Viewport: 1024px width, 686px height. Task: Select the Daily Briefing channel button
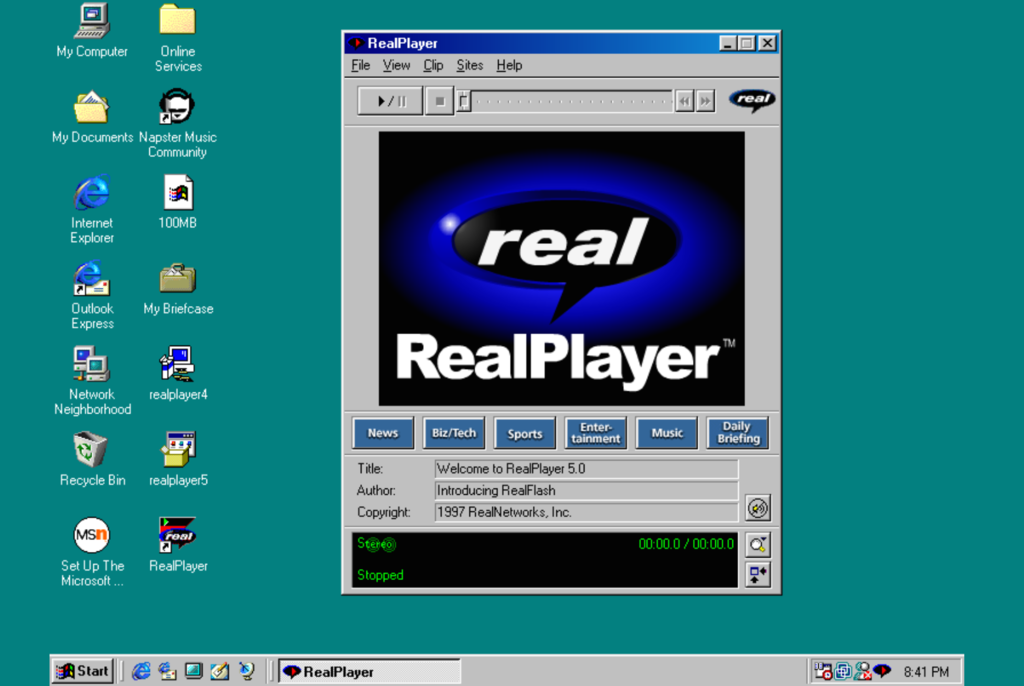click(x=738, y=433)
